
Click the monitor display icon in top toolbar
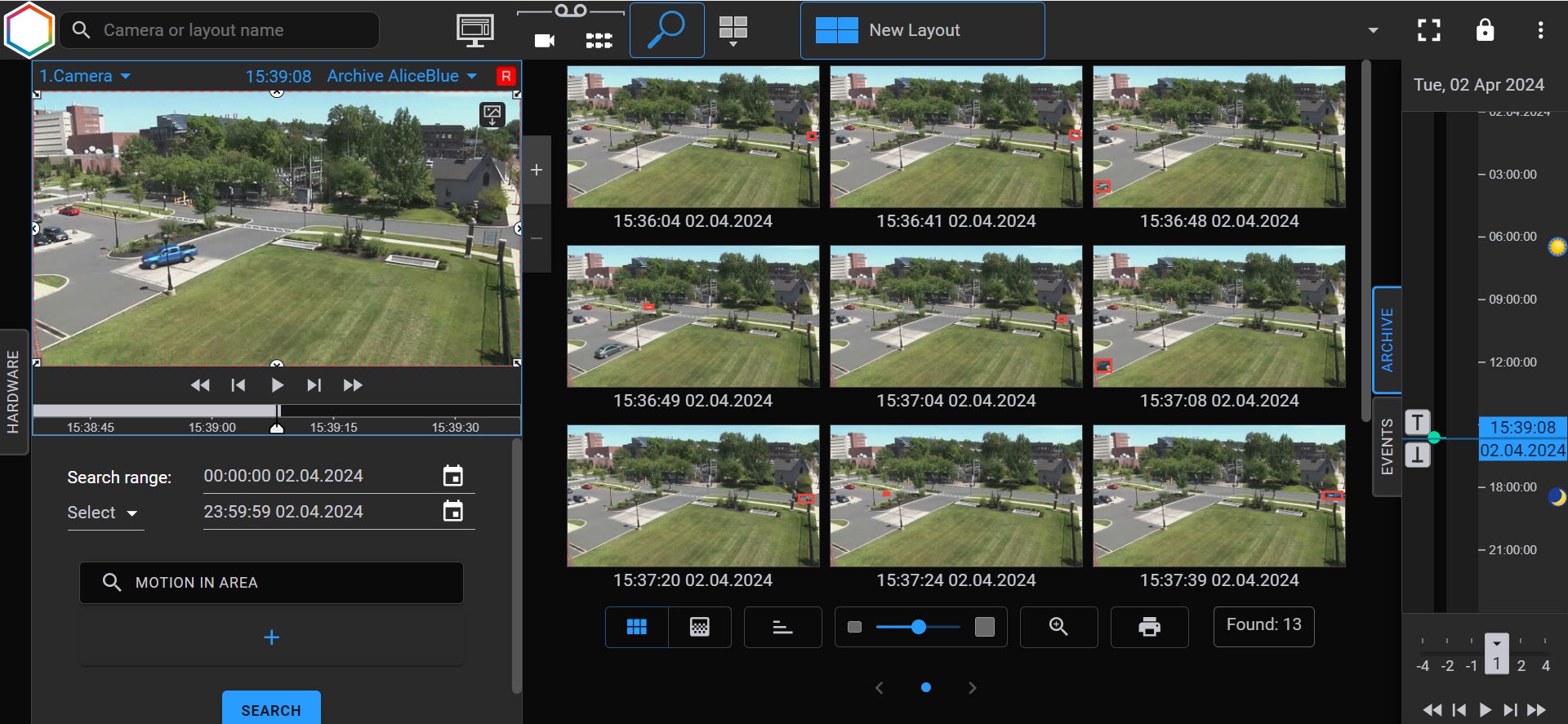(x=474, y=30)
